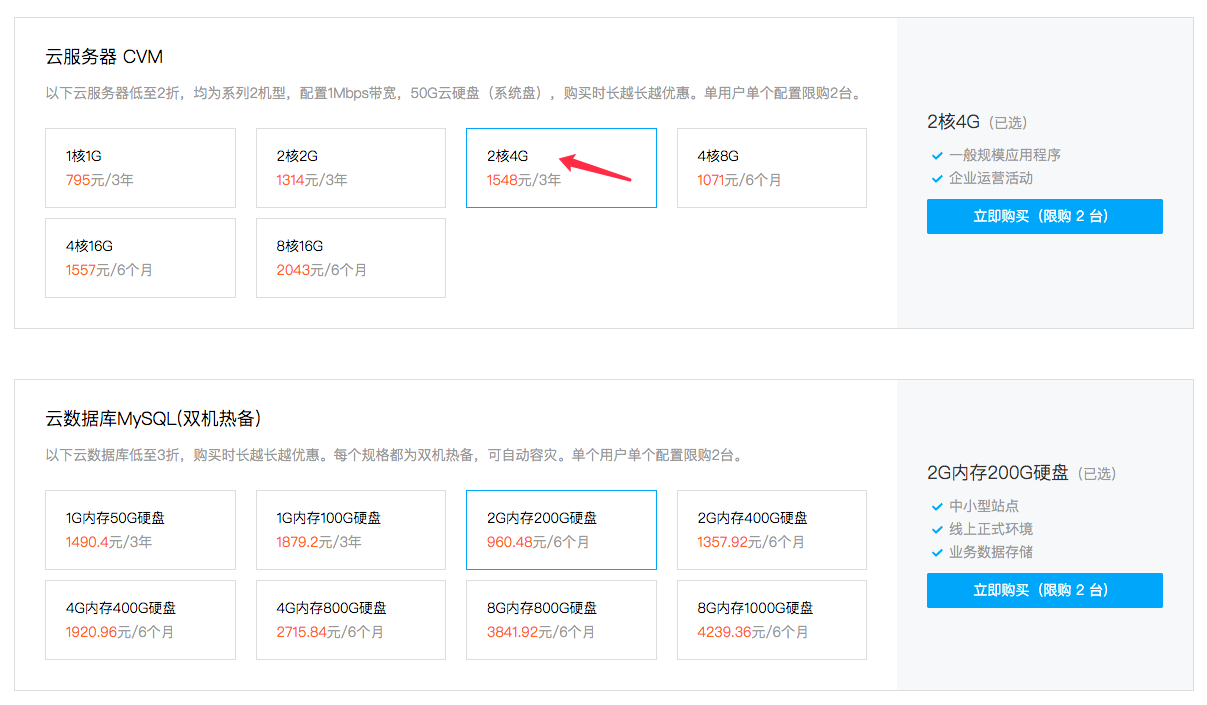The height and width of the screenshot is (705, 1207).
Task: Click 立即购买 for the CVM server
Action: pos(1044,216)
